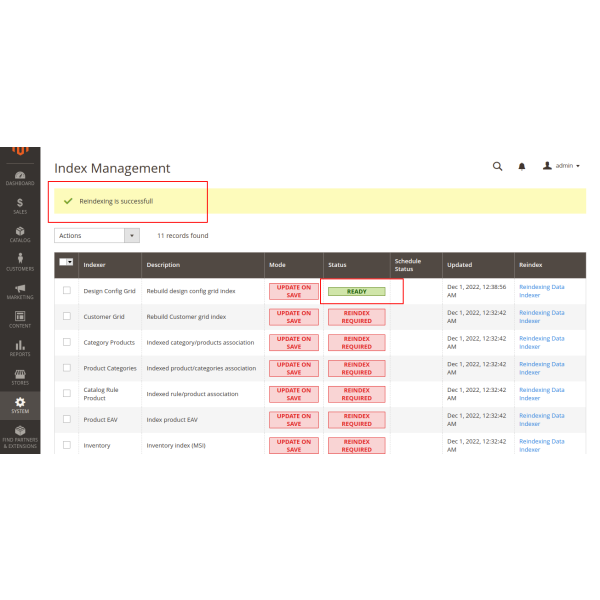Viewport: 600px width, 600px height.
Task: Tick the Design Config Grid checkbox
Action: [67, 291]
